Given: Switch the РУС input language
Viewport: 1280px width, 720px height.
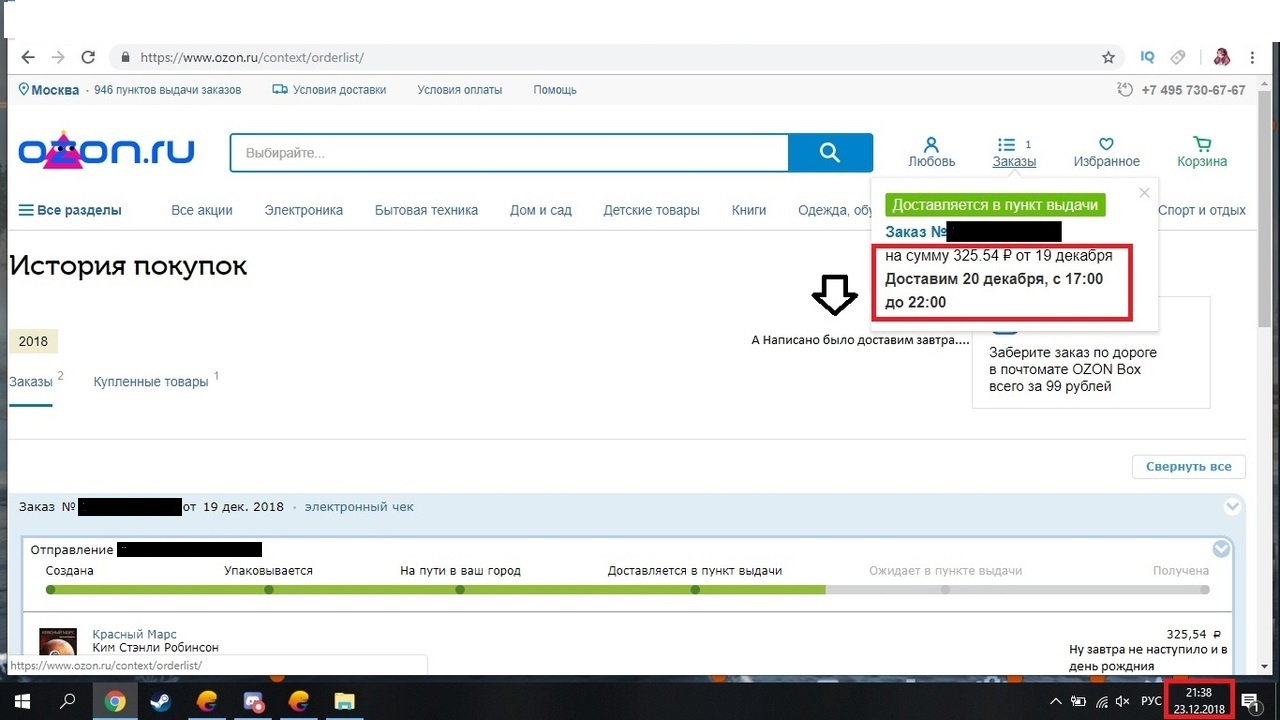Looking at the screenshot, I should tap(1151, 701).
